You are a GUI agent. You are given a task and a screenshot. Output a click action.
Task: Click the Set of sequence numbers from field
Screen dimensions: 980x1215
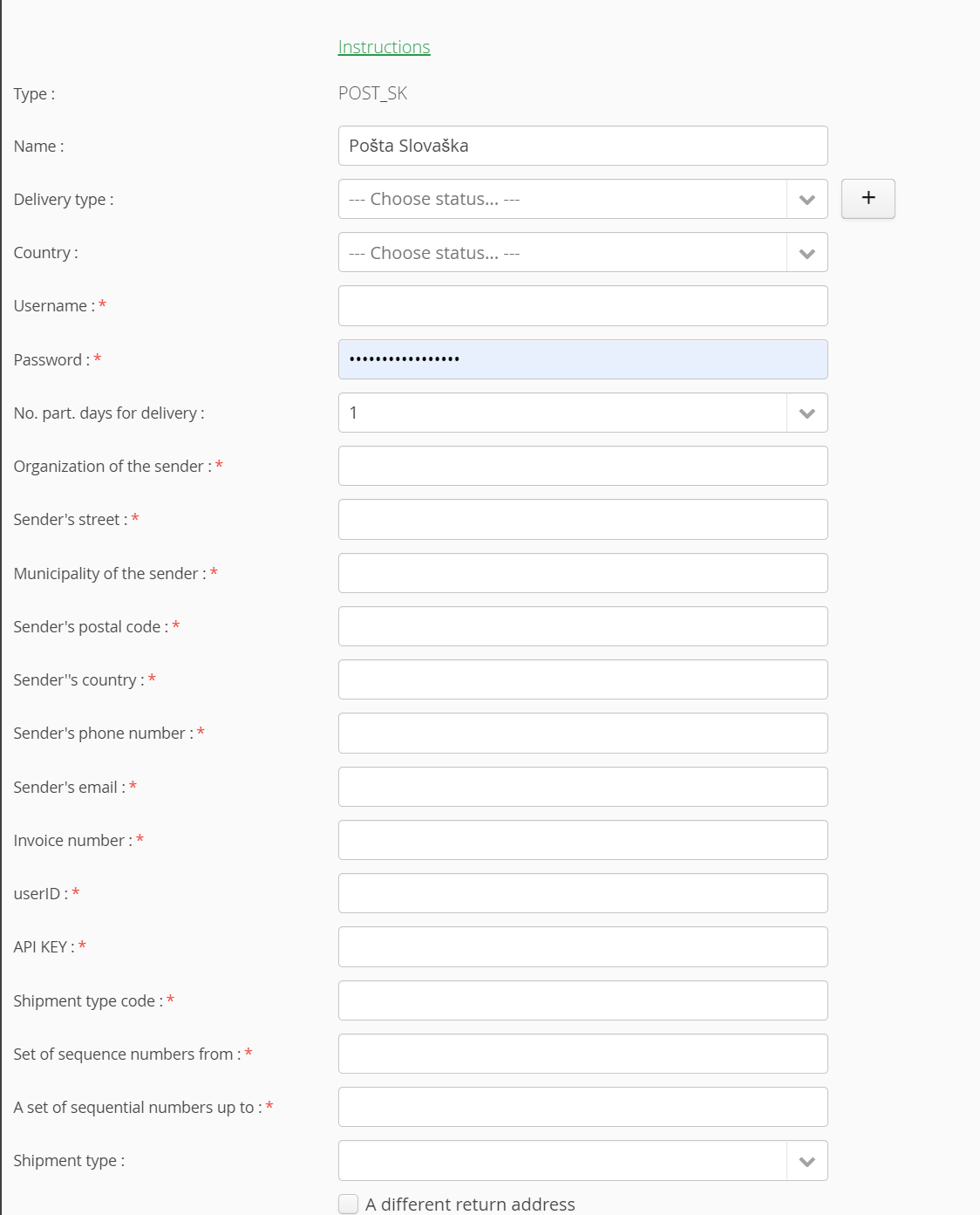tap(582, 1054)
